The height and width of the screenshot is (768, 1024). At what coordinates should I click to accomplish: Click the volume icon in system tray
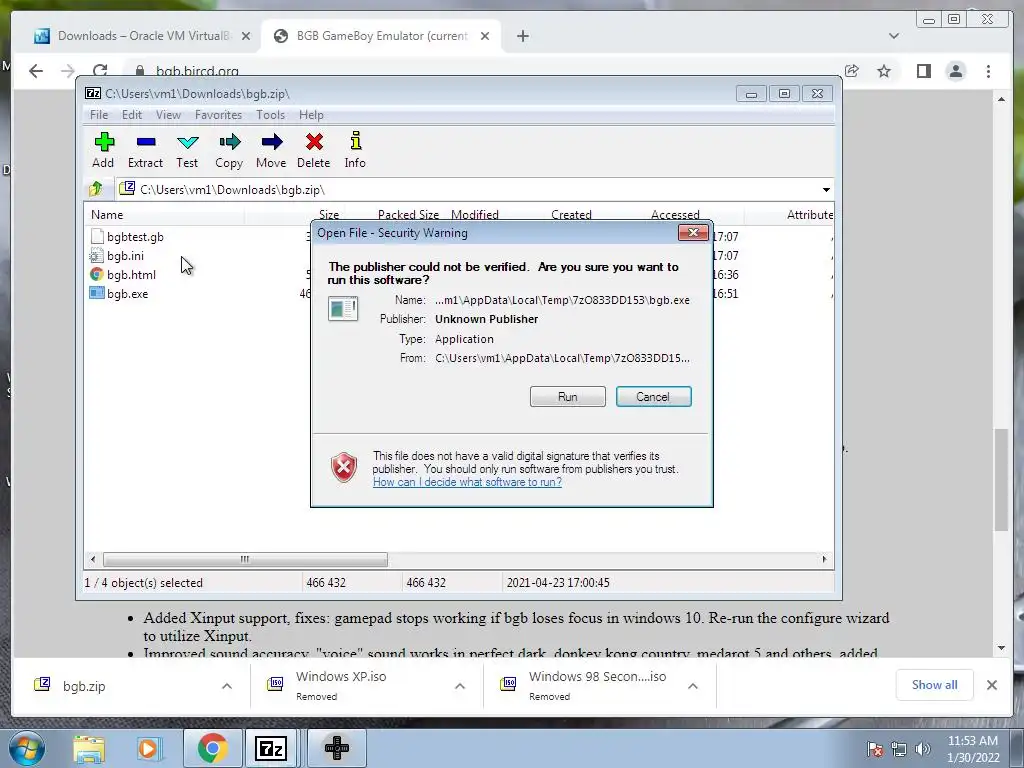click(922, 749)
